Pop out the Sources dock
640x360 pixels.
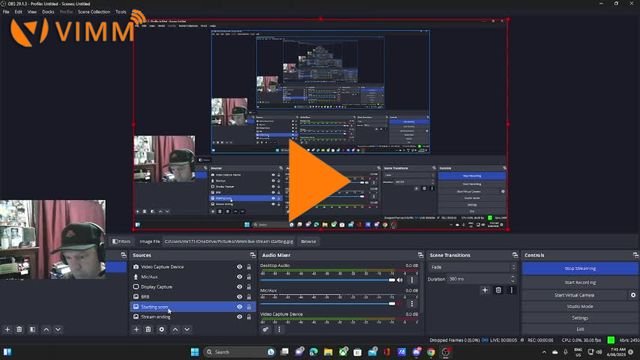(253, 255)
